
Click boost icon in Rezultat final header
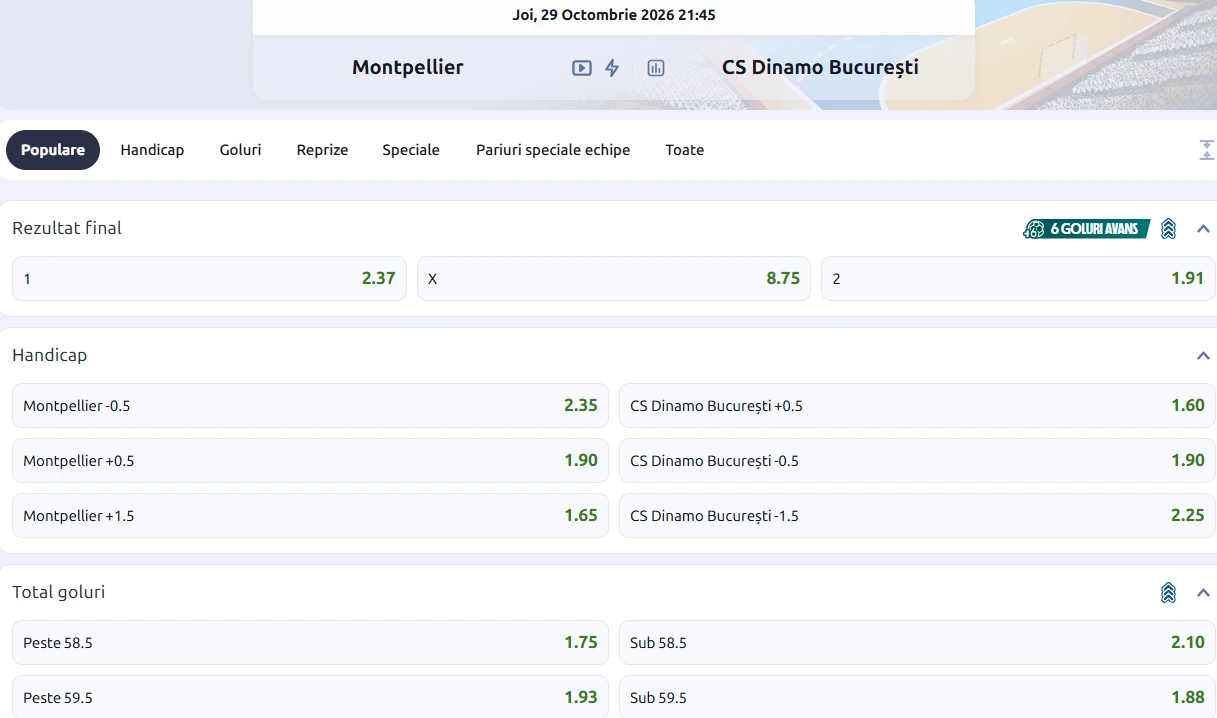point(1168,229)
